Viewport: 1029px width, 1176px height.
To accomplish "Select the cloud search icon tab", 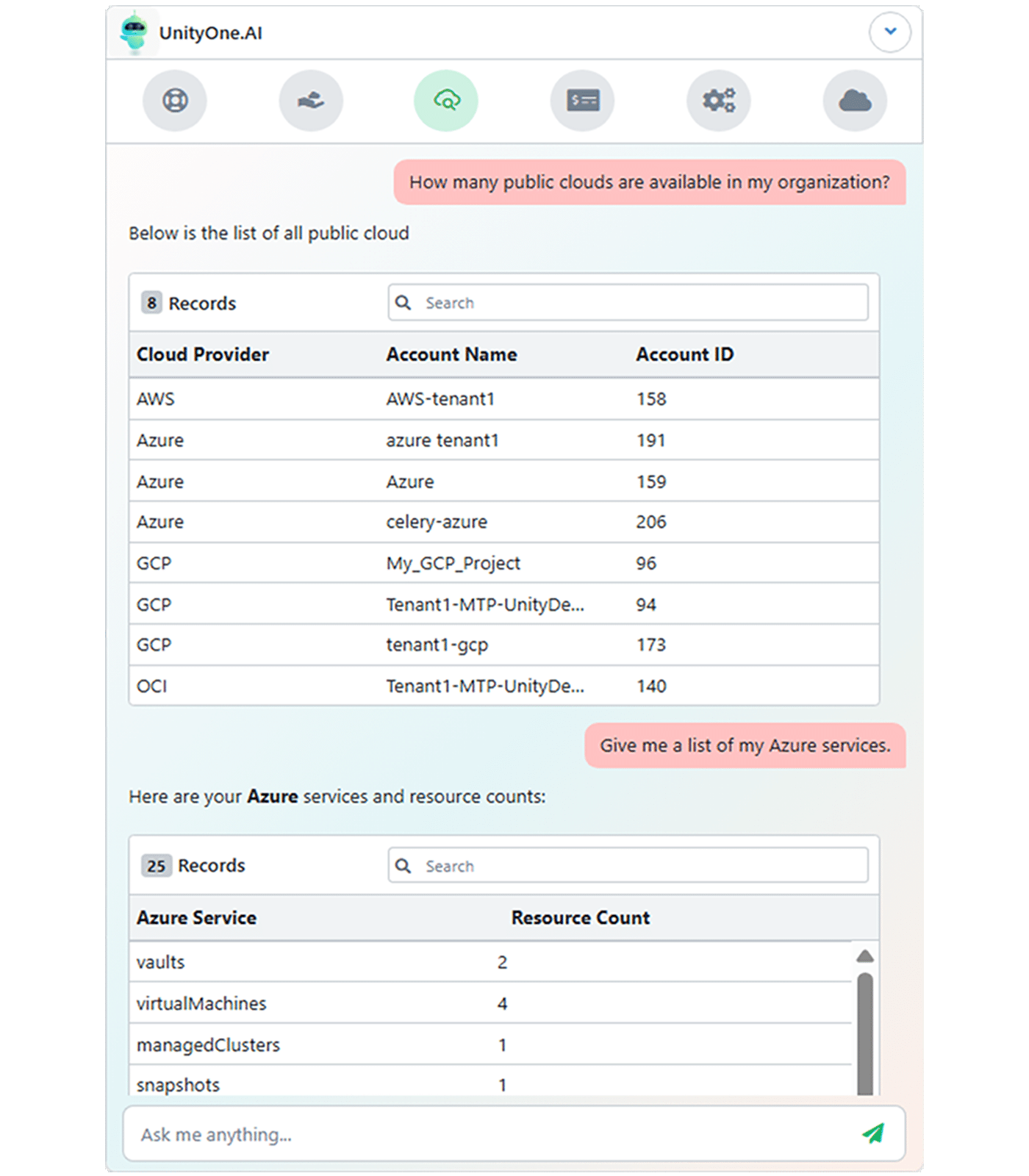I will click(446, 101).
